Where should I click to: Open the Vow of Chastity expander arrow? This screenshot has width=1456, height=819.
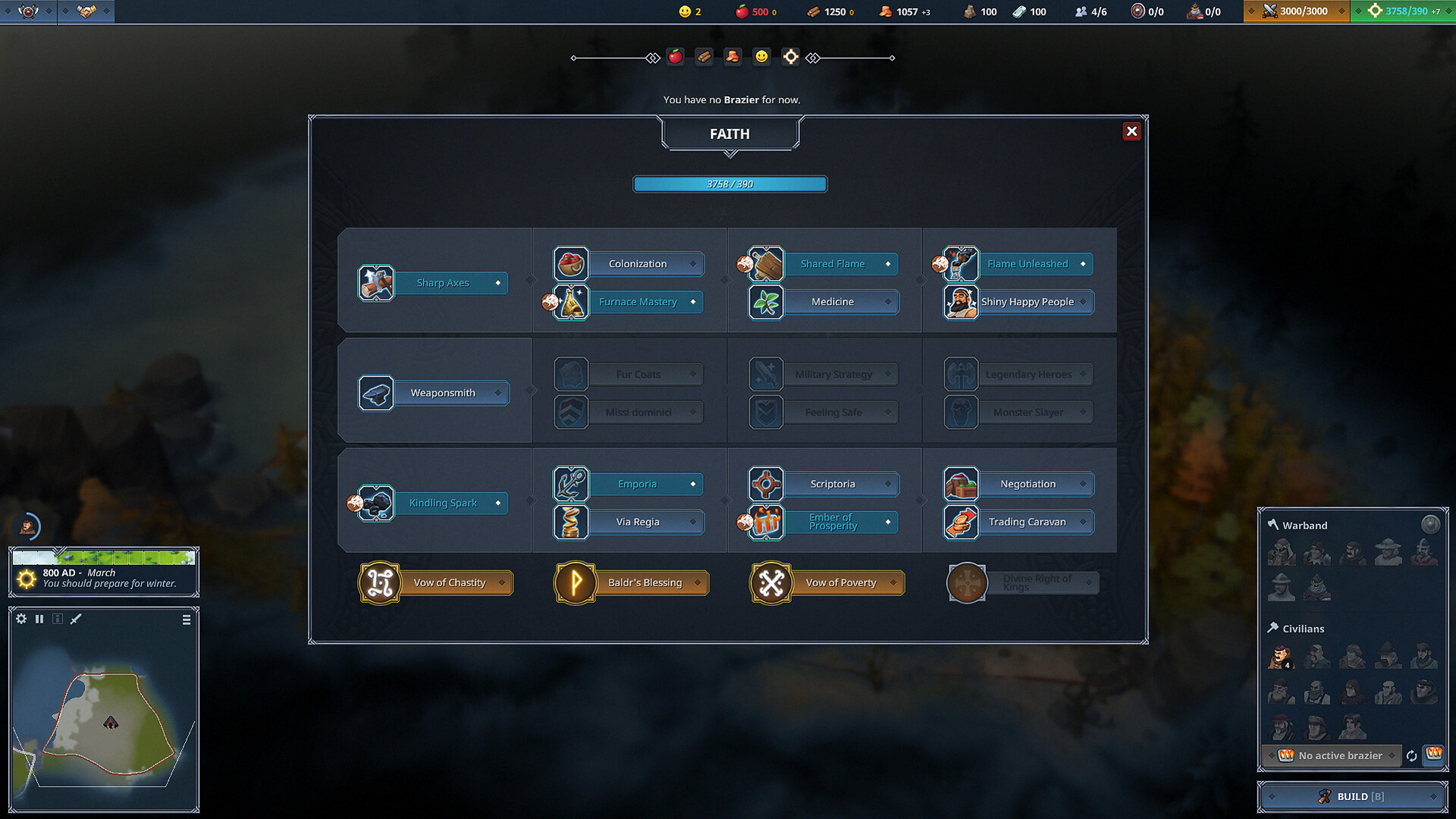click(x=501, y=582)
